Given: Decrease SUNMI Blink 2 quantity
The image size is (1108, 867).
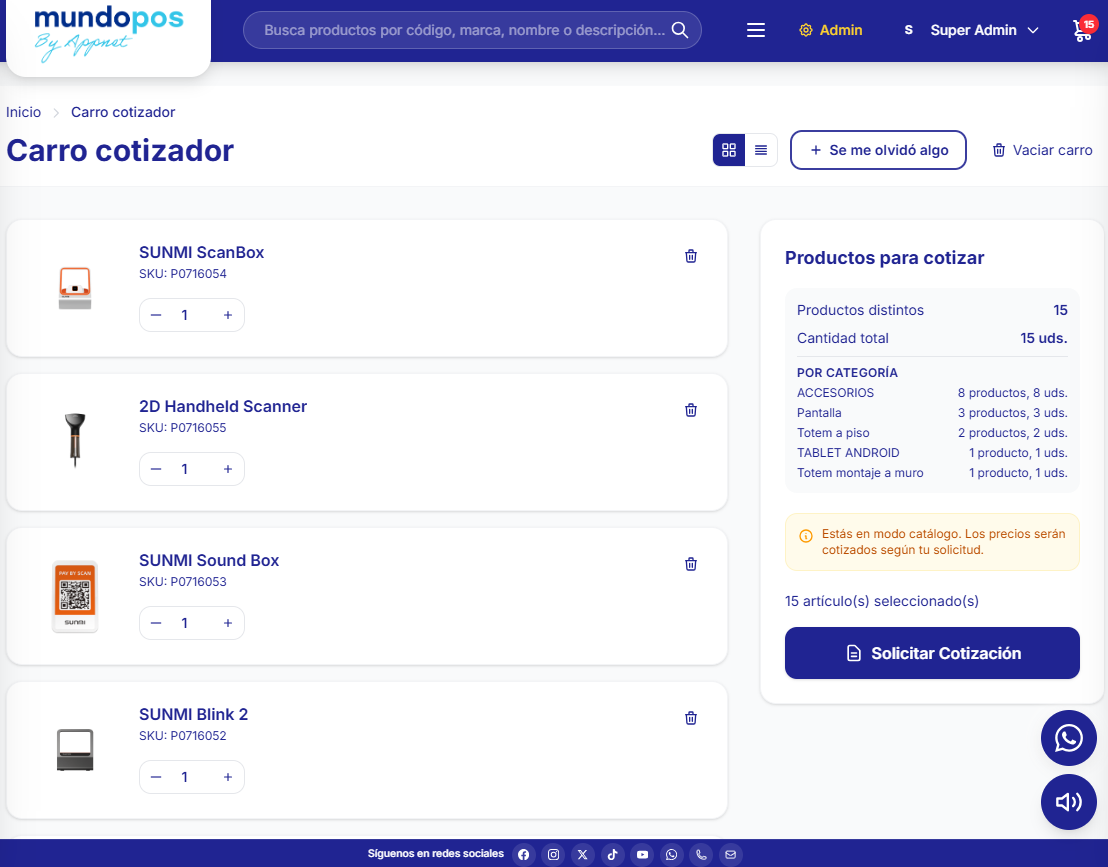Looking at the screenshot, I should pos(156,777).
